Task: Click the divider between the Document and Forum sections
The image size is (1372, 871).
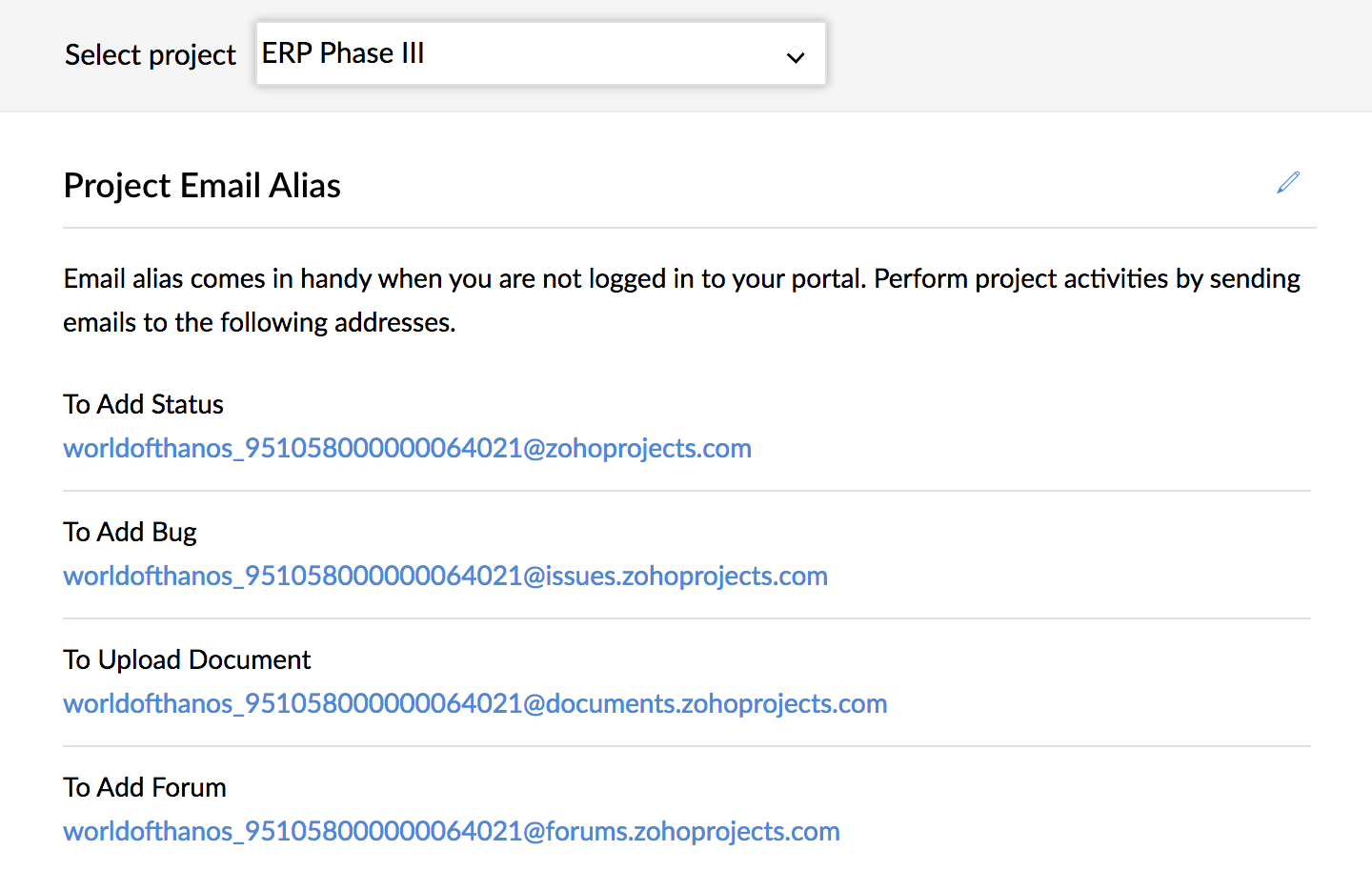Action: 686,746
